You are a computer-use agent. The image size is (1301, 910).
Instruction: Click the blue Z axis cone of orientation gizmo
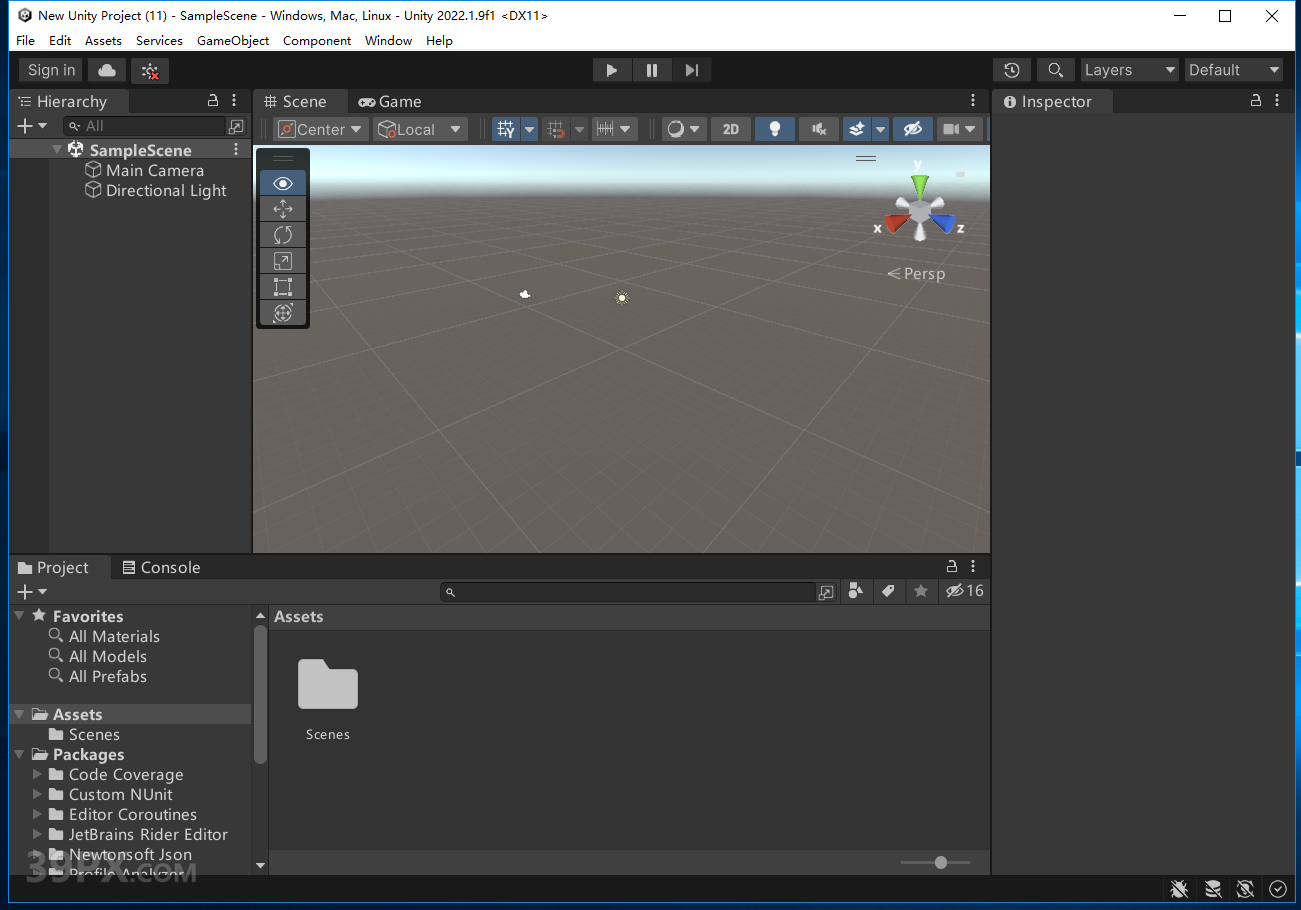[943, 222]
